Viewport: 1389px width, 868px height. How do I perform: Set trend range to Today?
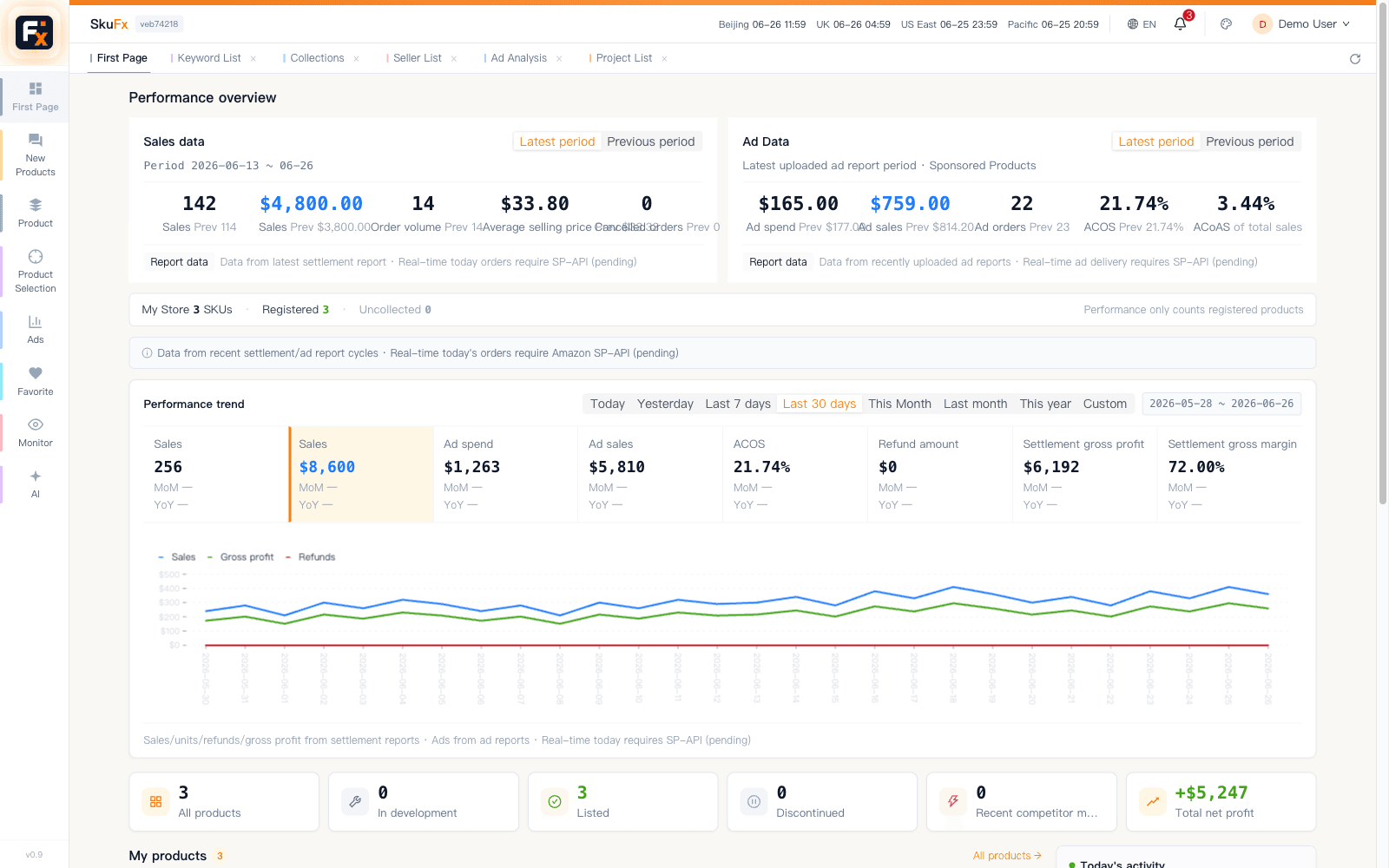[608, 404]
